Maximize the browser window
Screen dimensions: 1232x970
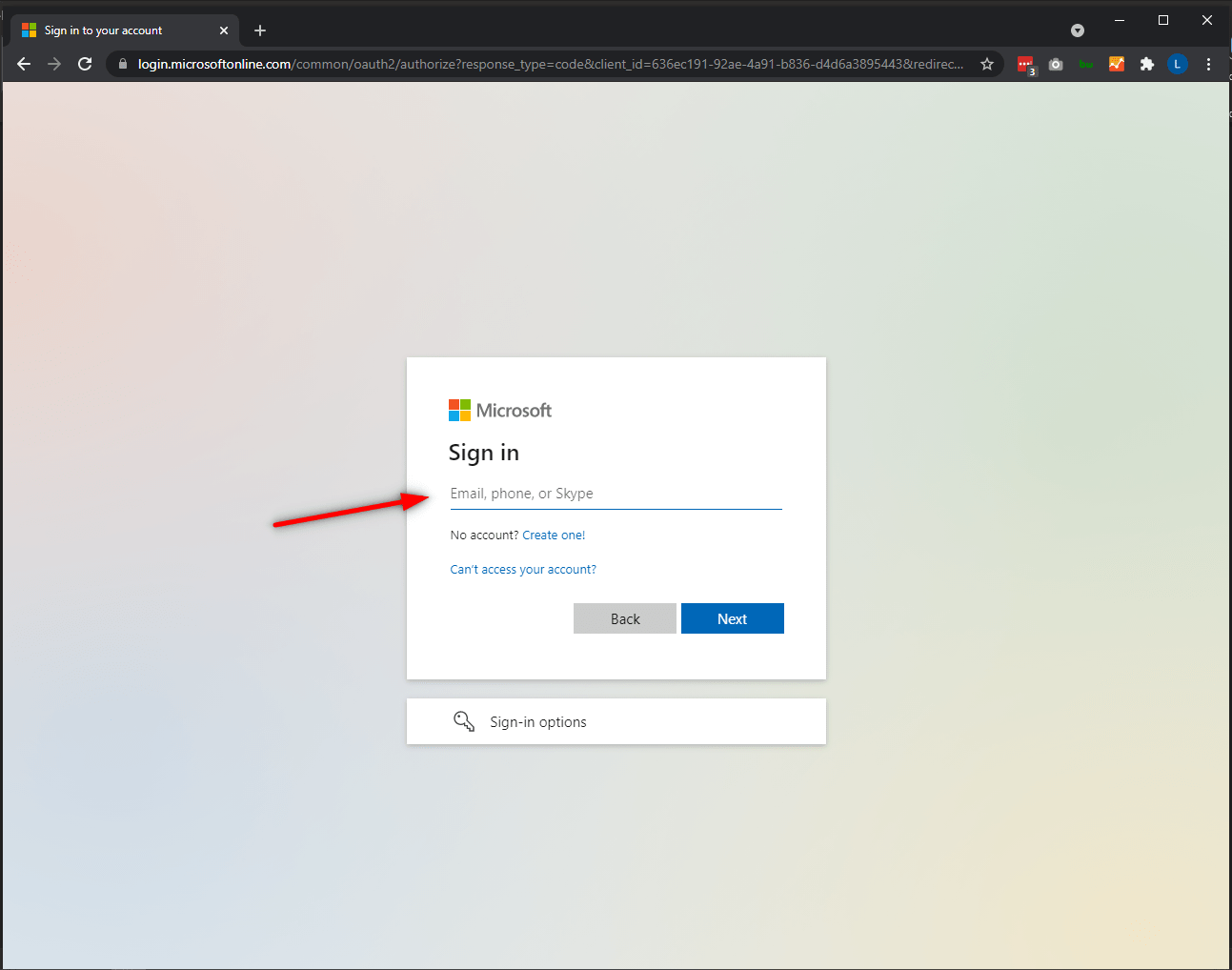(x=1163, y=20)
